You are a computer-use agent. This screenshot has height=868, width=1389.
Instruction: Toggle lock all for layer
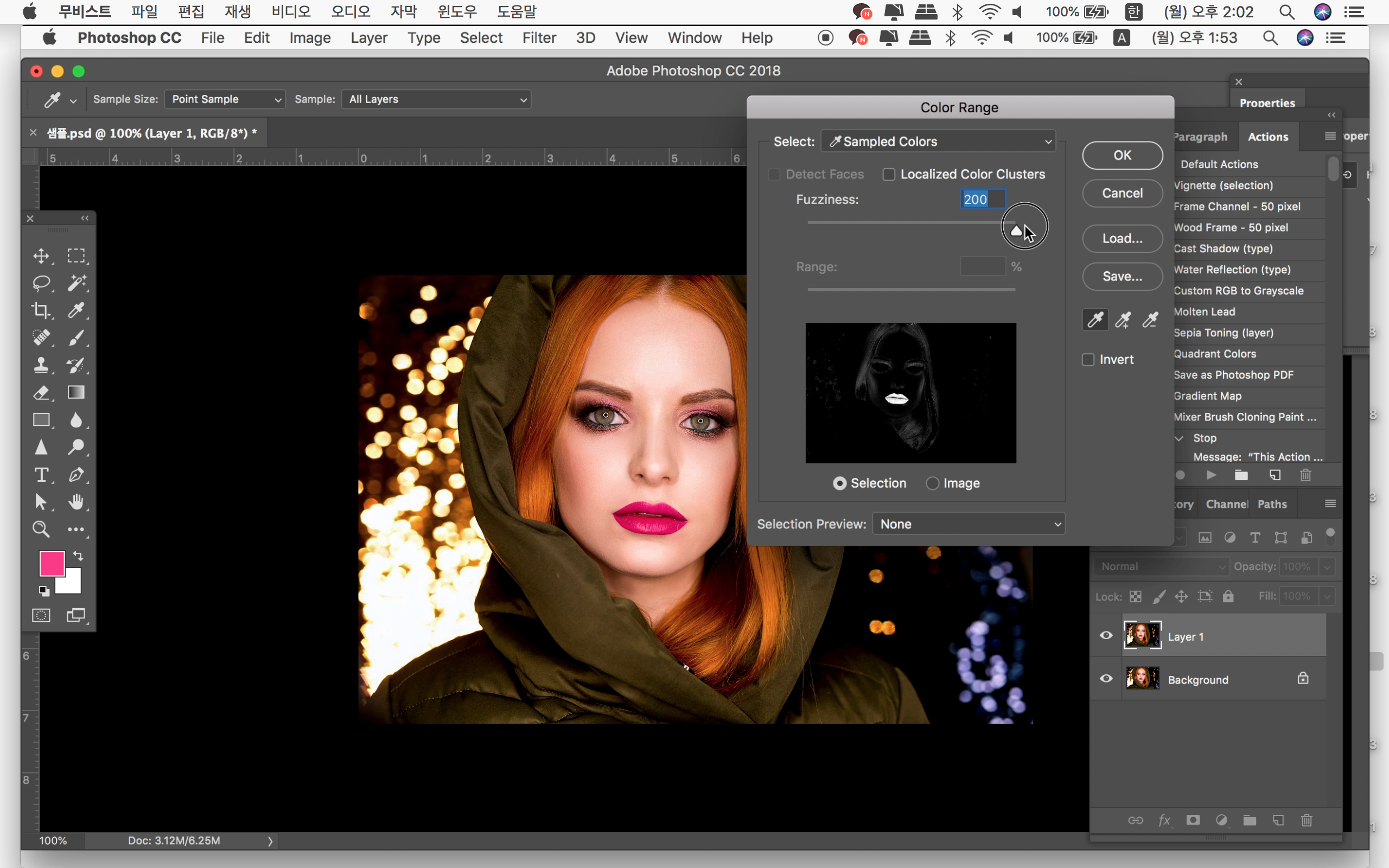tap(1228, 596)
